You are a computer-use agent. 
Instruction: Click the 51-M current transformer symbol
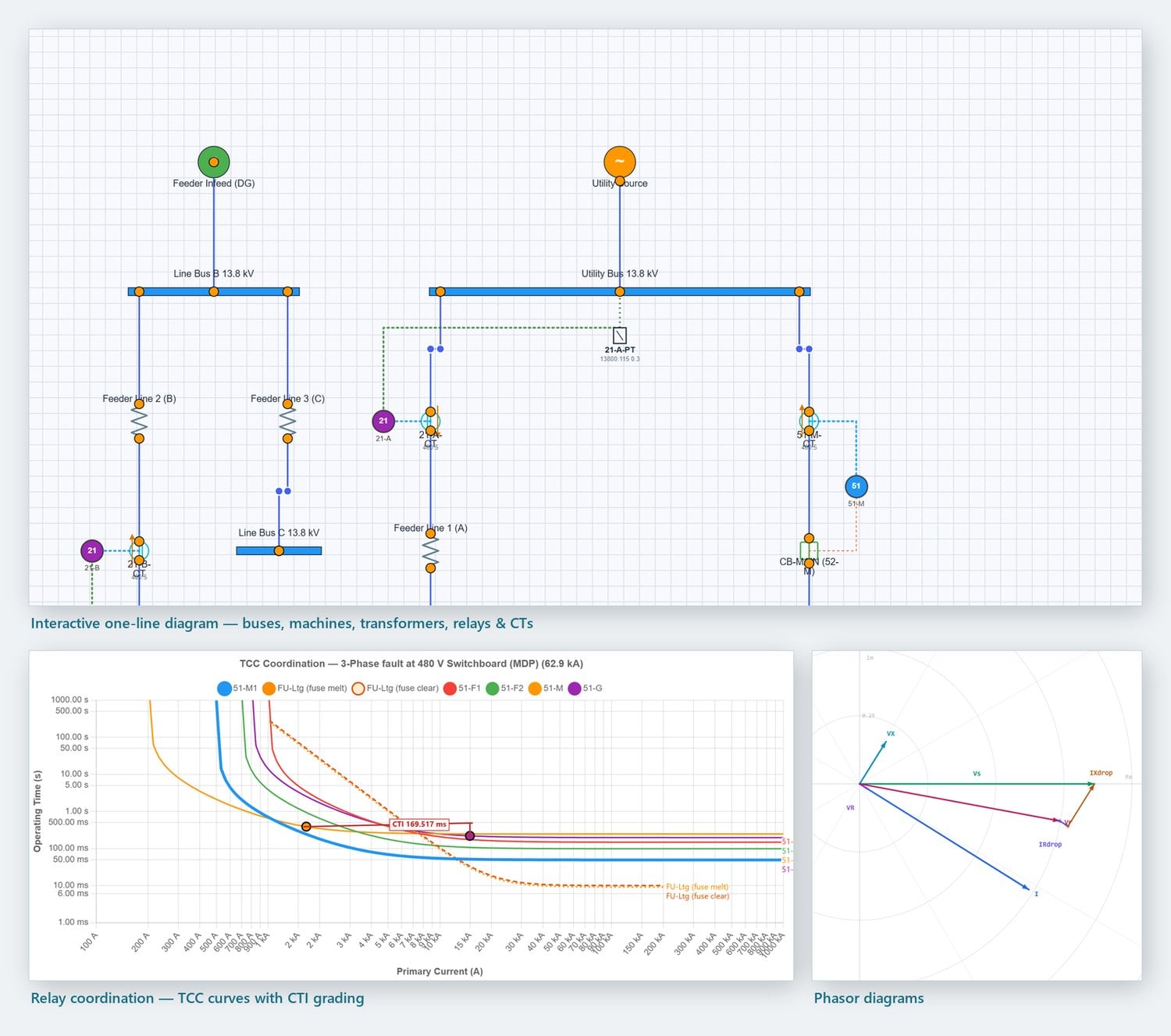[x=809, y=421]
